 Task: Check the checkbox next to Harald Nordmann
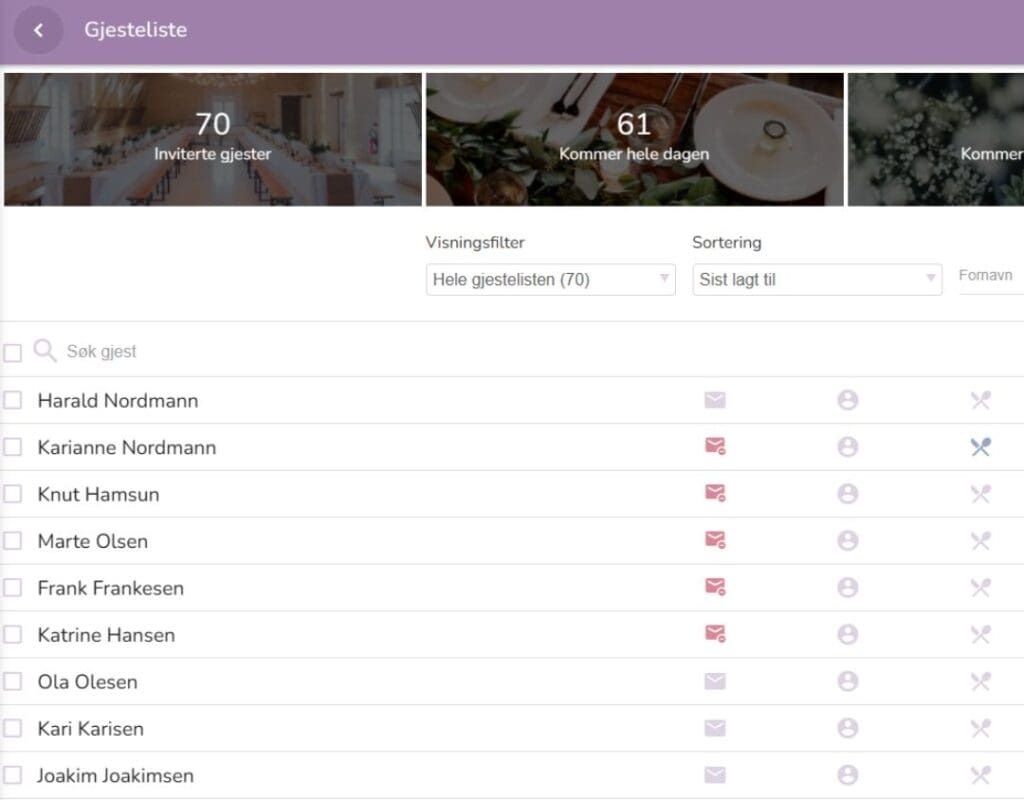click(13, 400)
